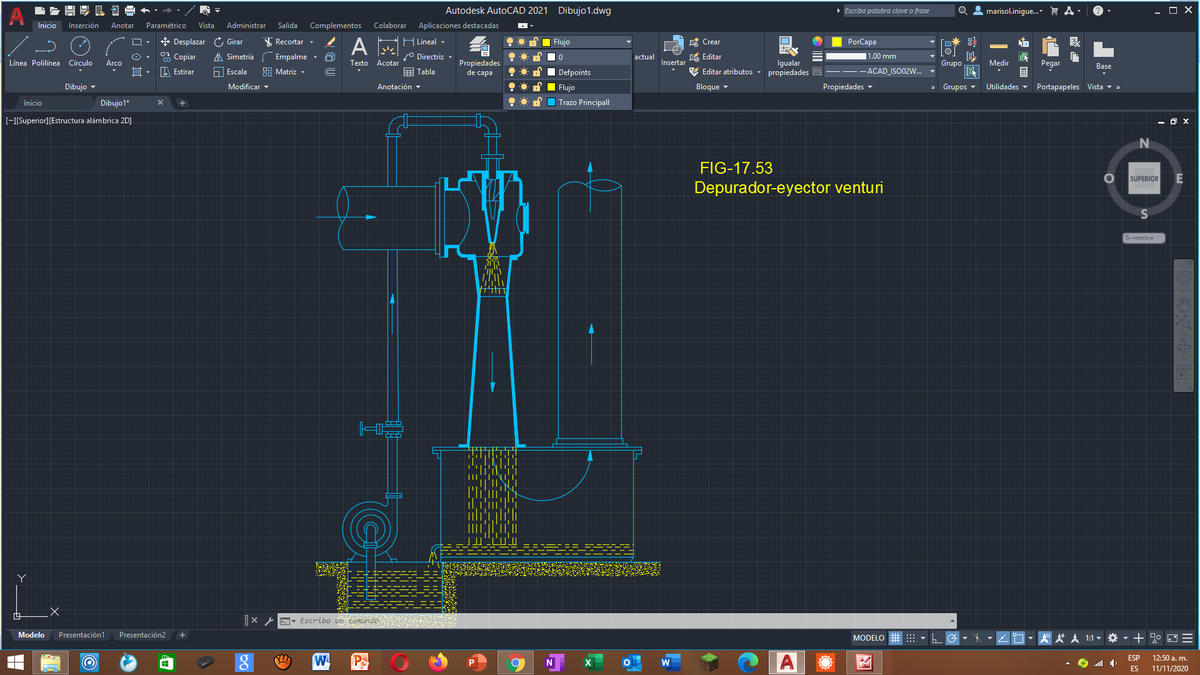Toggle lock on Defpoints layer
1200x675 pixels.
[537, 72]
